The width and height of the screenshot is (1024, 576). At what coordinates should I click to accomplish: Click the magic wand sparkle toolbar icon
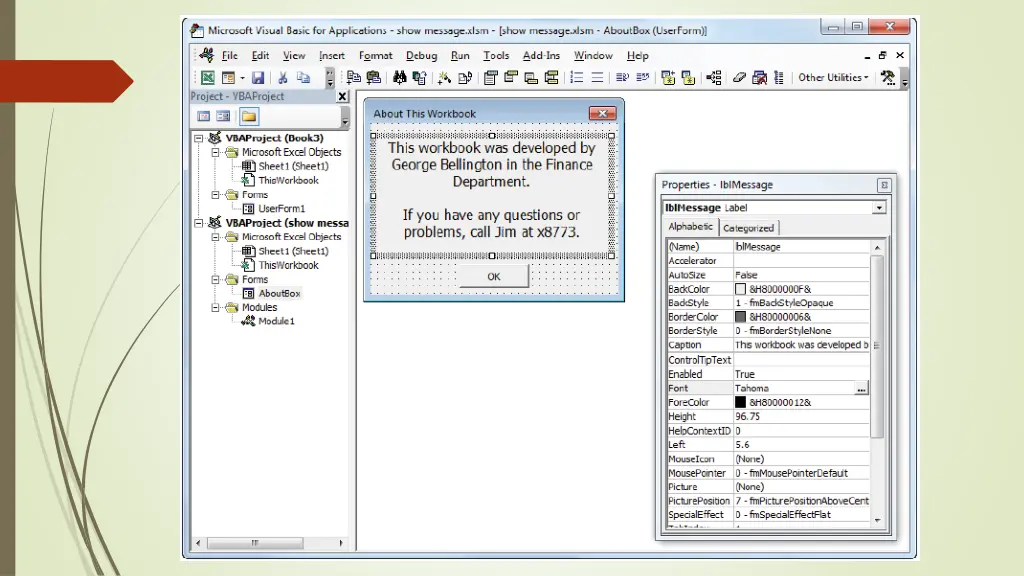(x=444, y=78)
